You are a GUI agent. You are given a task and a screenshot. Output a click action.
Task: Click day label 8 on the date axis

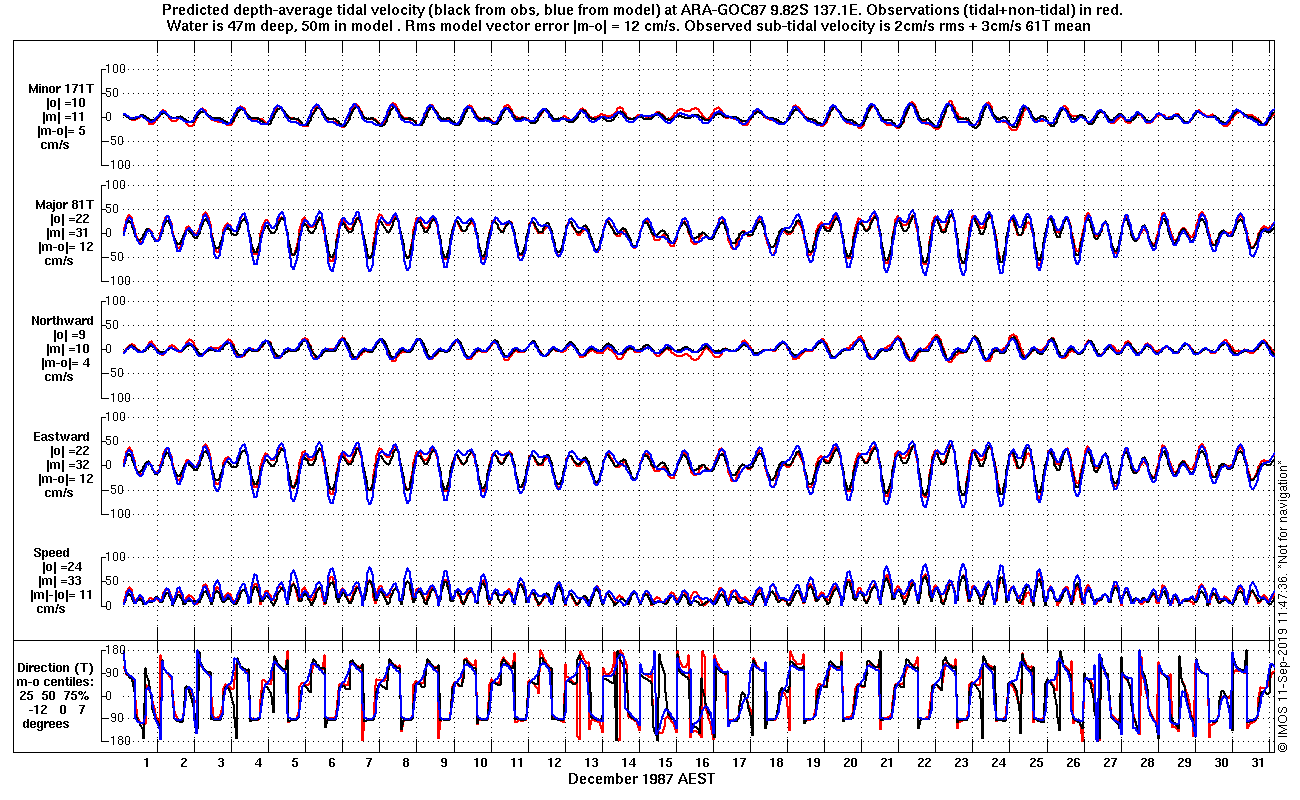point(406,762)
